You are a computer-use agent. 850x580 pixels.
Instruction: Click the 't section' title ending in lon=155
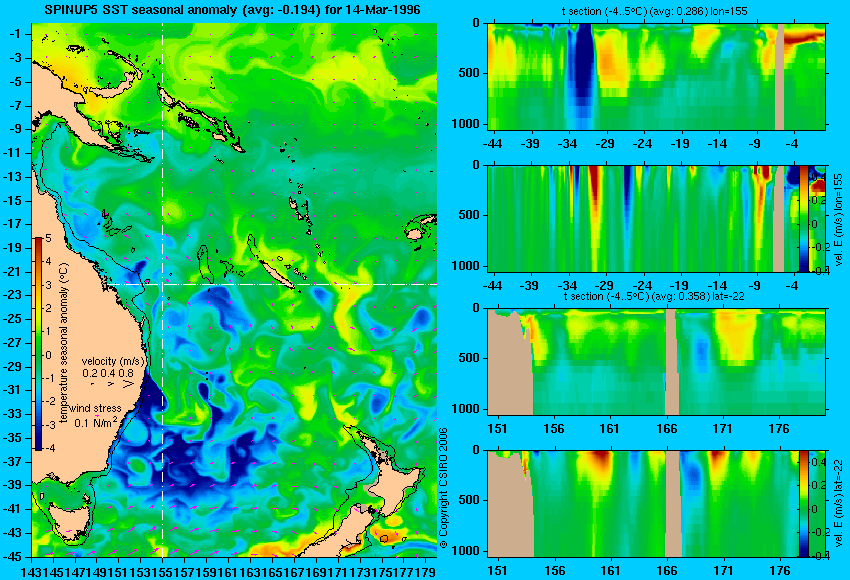[654, 11]
